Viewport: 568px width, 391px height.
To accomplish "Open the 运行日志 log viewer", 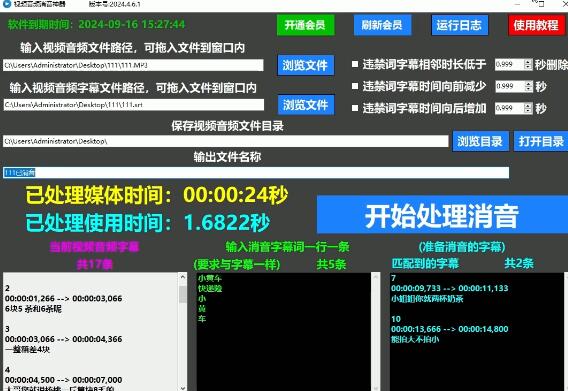I will [459, 25].
